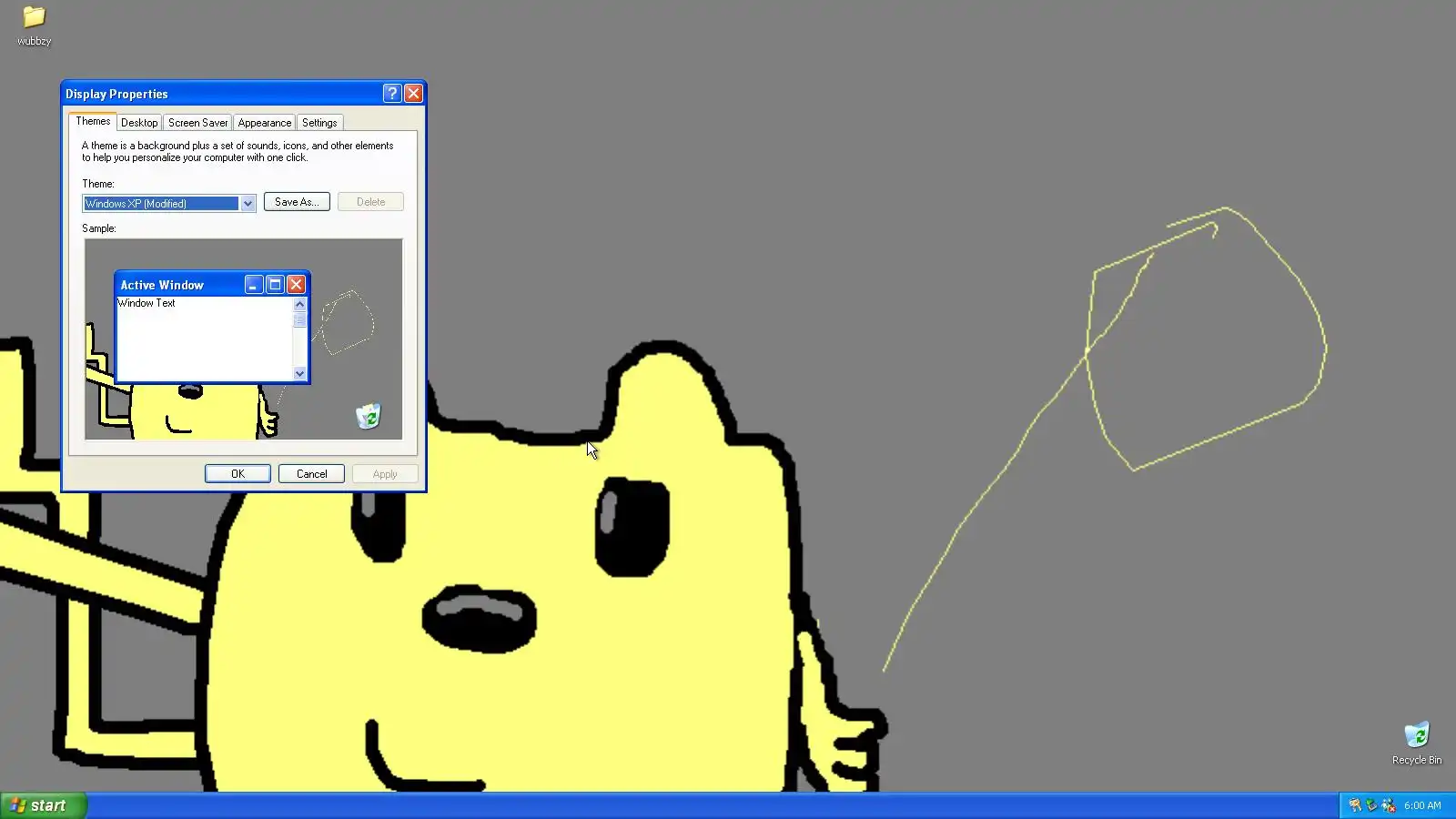The image size is (1456, 819).
Task: Switch to the Desktop tab
Action: click(x=139, y=123)
